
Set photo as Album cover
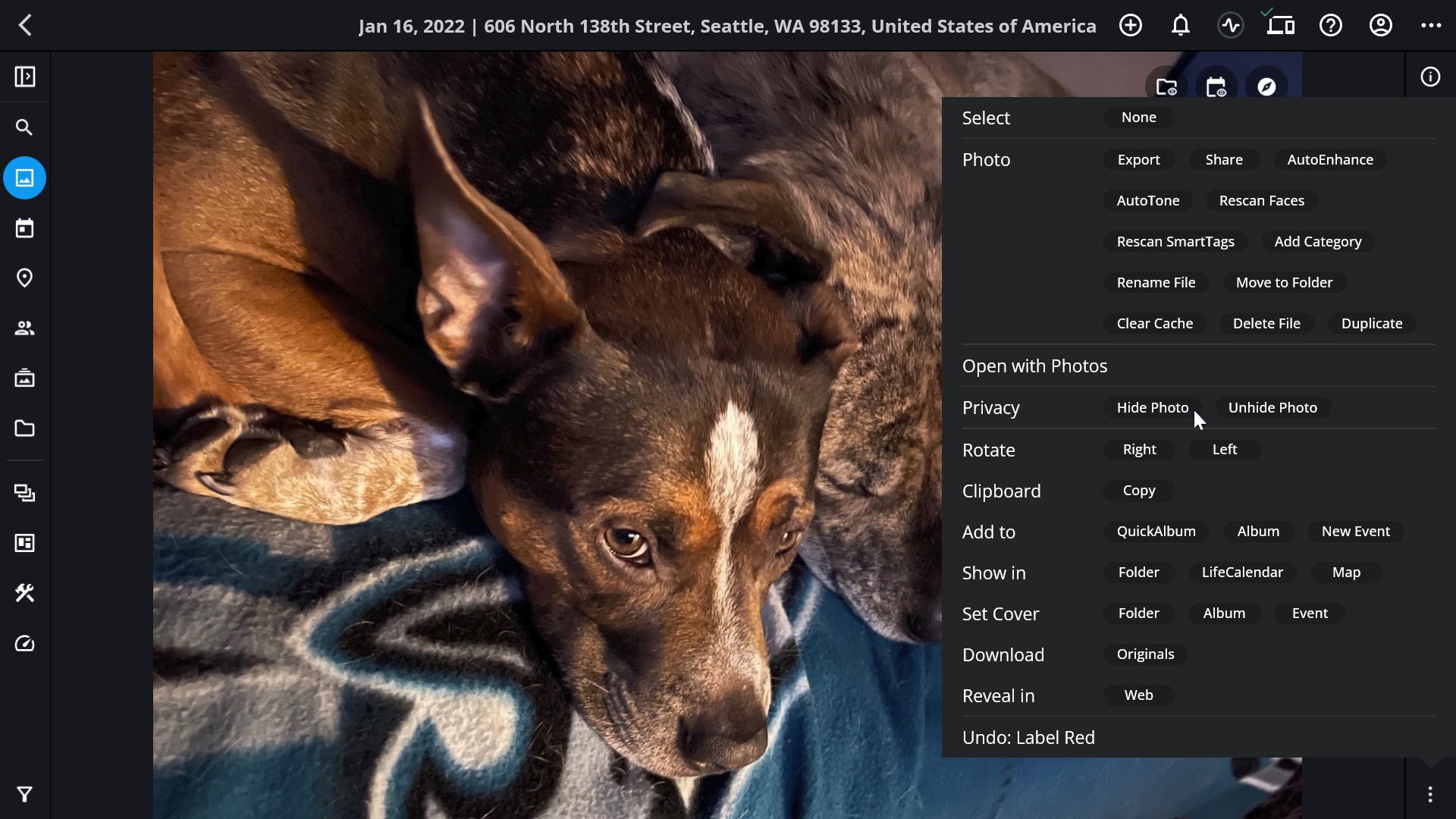(1224, 613)
